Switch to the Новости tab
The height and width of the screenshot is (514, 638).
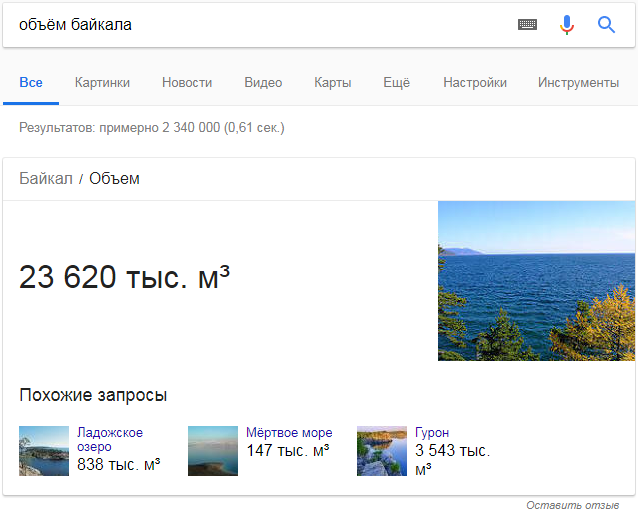click(x=187, y=83)
